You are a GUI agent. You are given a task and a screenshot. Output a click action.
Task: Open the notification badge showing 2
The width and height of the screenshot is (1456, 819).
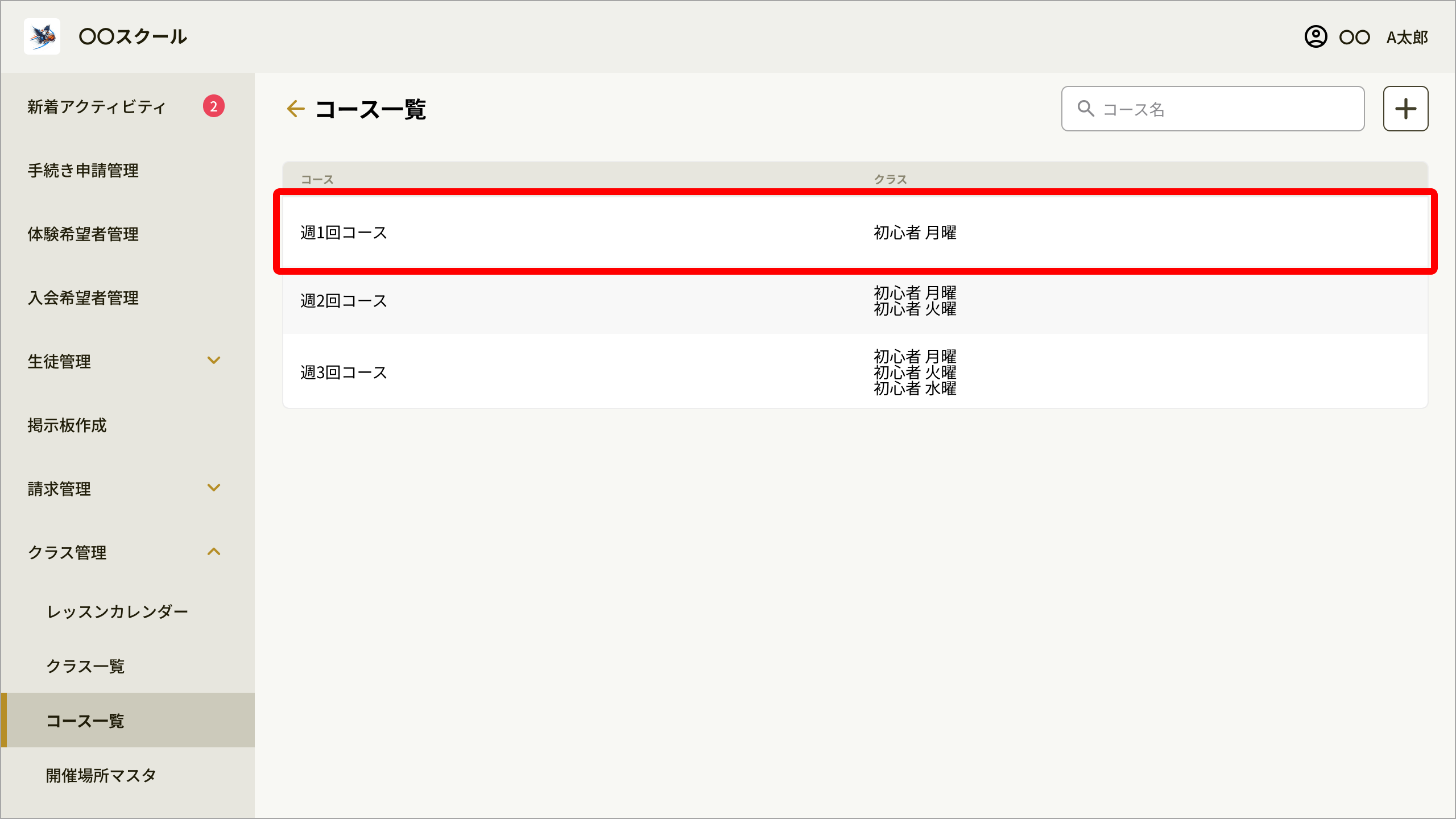[214, 106]
